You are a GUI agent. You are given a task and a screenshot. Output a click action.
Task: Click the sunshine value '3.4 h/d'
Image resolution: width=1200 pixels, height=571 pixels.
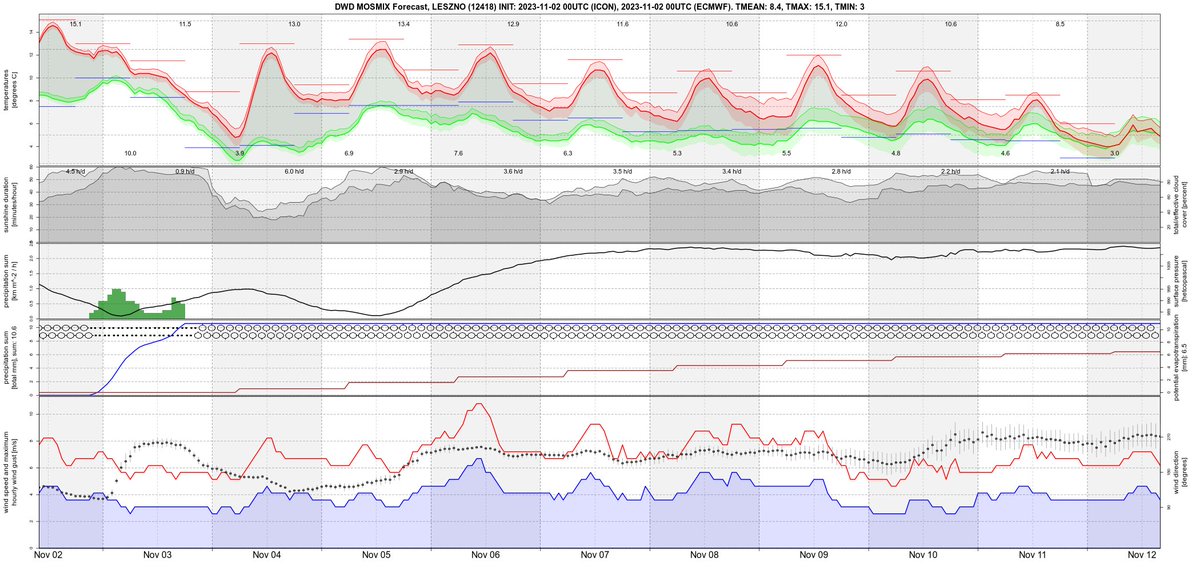[x=731, y=172]
